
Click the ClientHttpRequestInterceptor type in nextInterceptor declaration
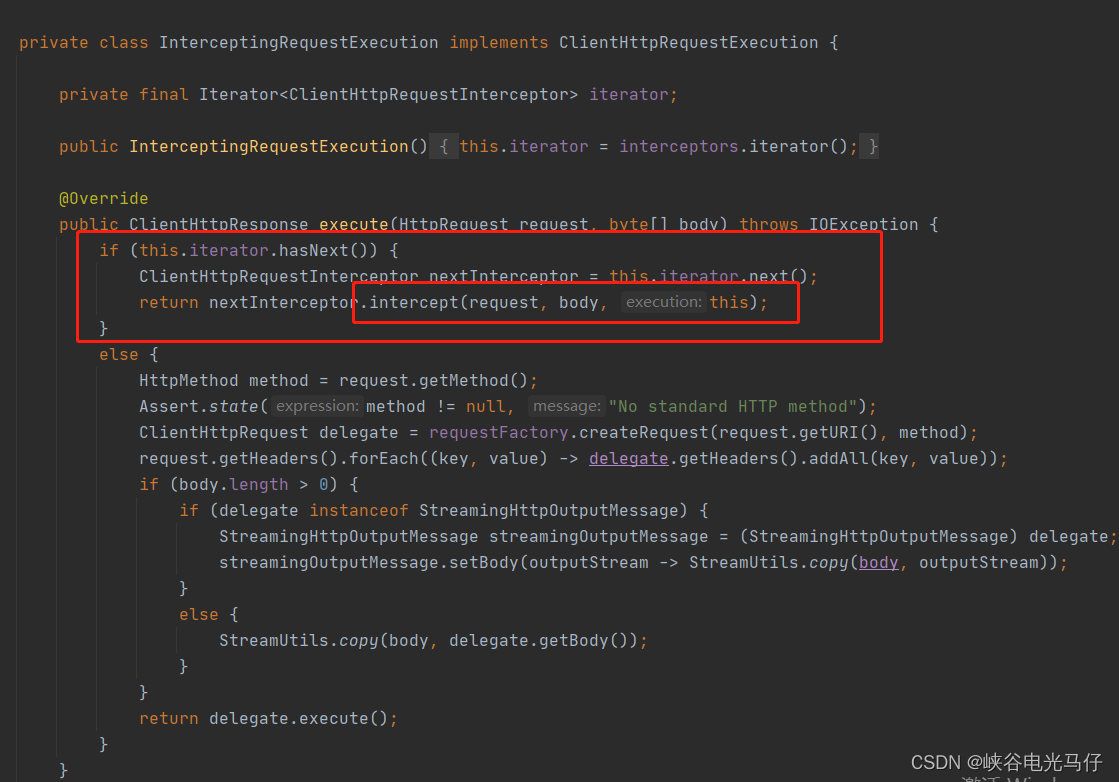[x=282, y=276]
